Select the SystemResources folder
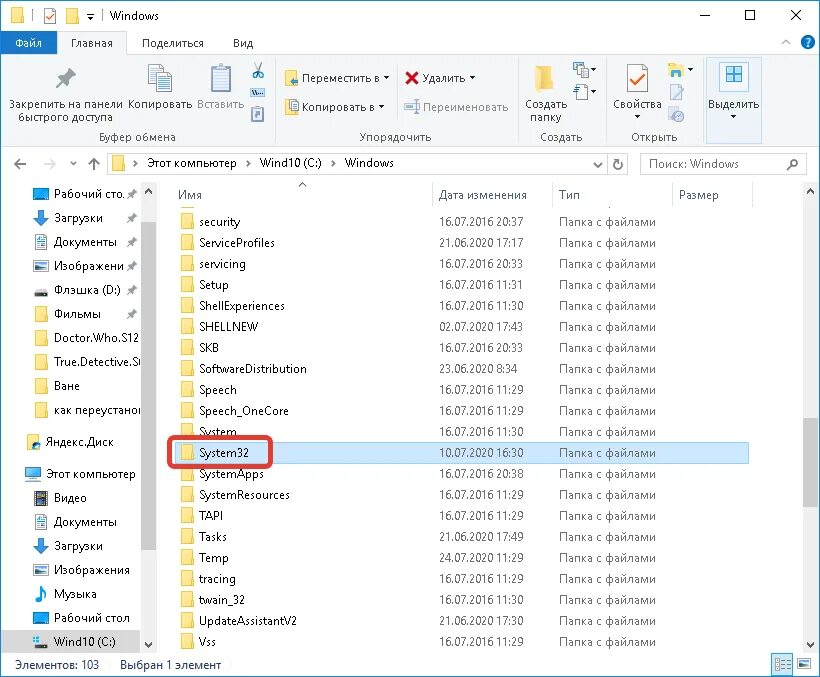The height and width of the screenshot is (677, 820). pyautogui.click(x=460, y=495)
